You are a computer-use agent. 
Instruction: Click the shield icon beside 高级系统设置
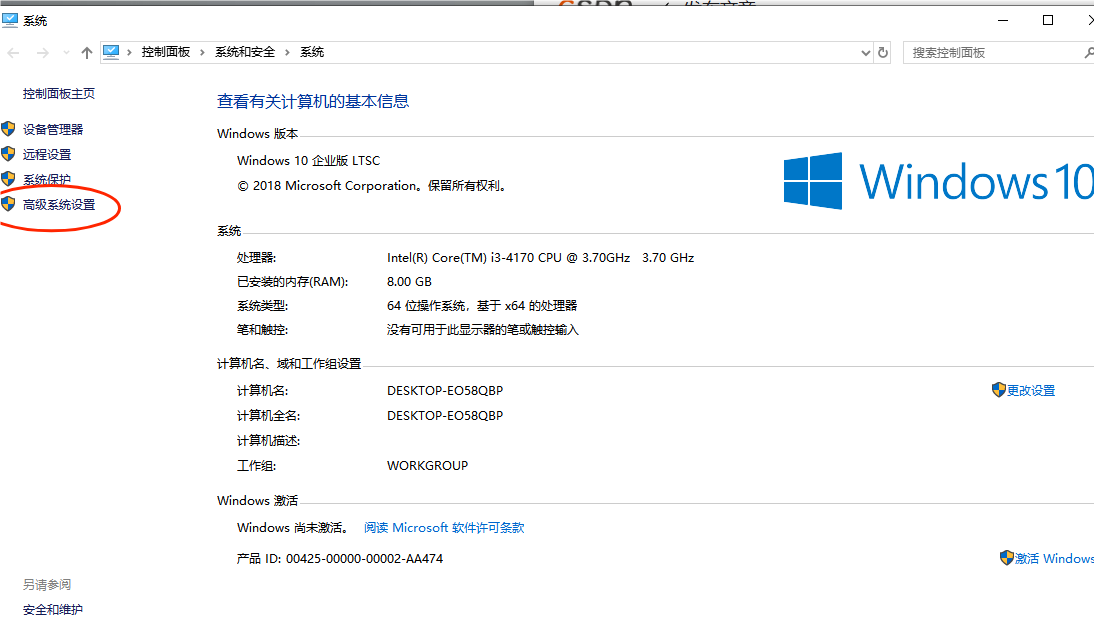pos(8,204)
